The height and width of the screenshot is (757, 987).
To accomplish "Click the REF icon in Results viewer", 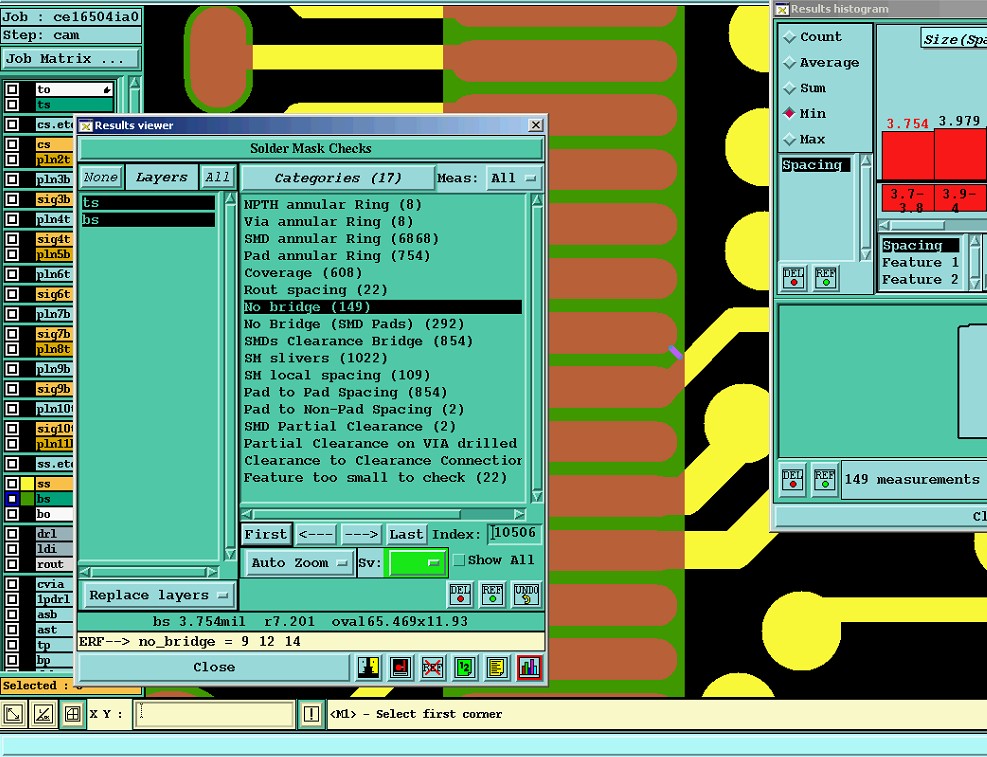I will (492, 595).
